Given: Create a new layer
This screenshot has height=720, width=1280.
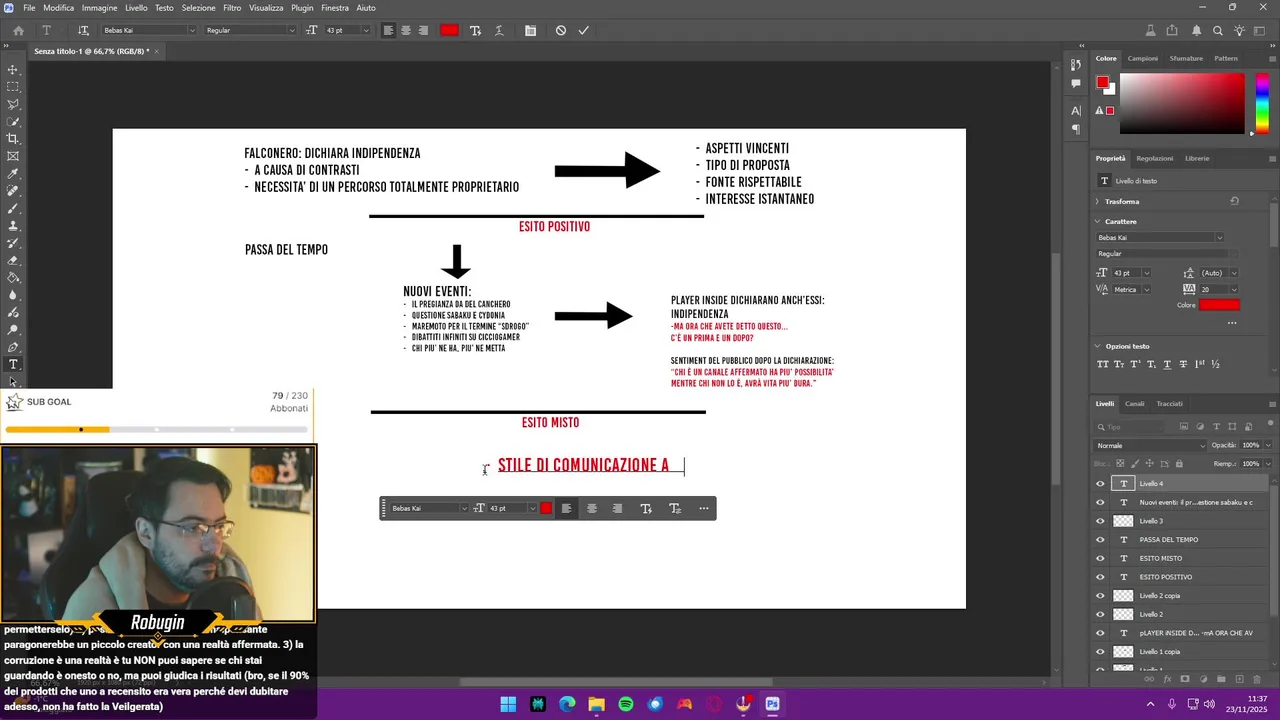Looking at the screenshot, I should pos(1240,679).
